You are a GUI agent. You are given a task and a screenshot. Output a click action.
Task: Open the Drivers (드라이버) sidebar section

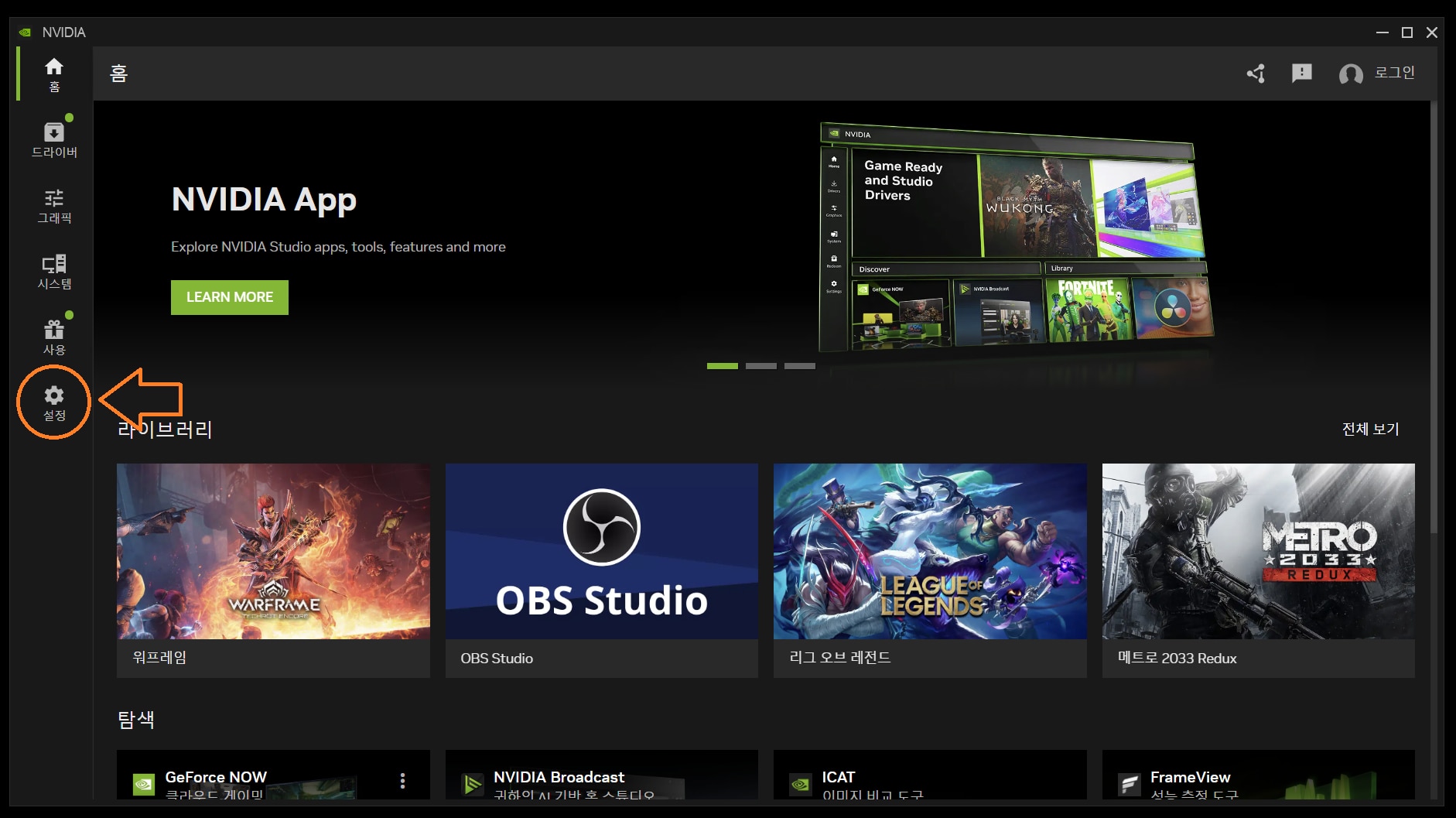click(x=54, y=140)
